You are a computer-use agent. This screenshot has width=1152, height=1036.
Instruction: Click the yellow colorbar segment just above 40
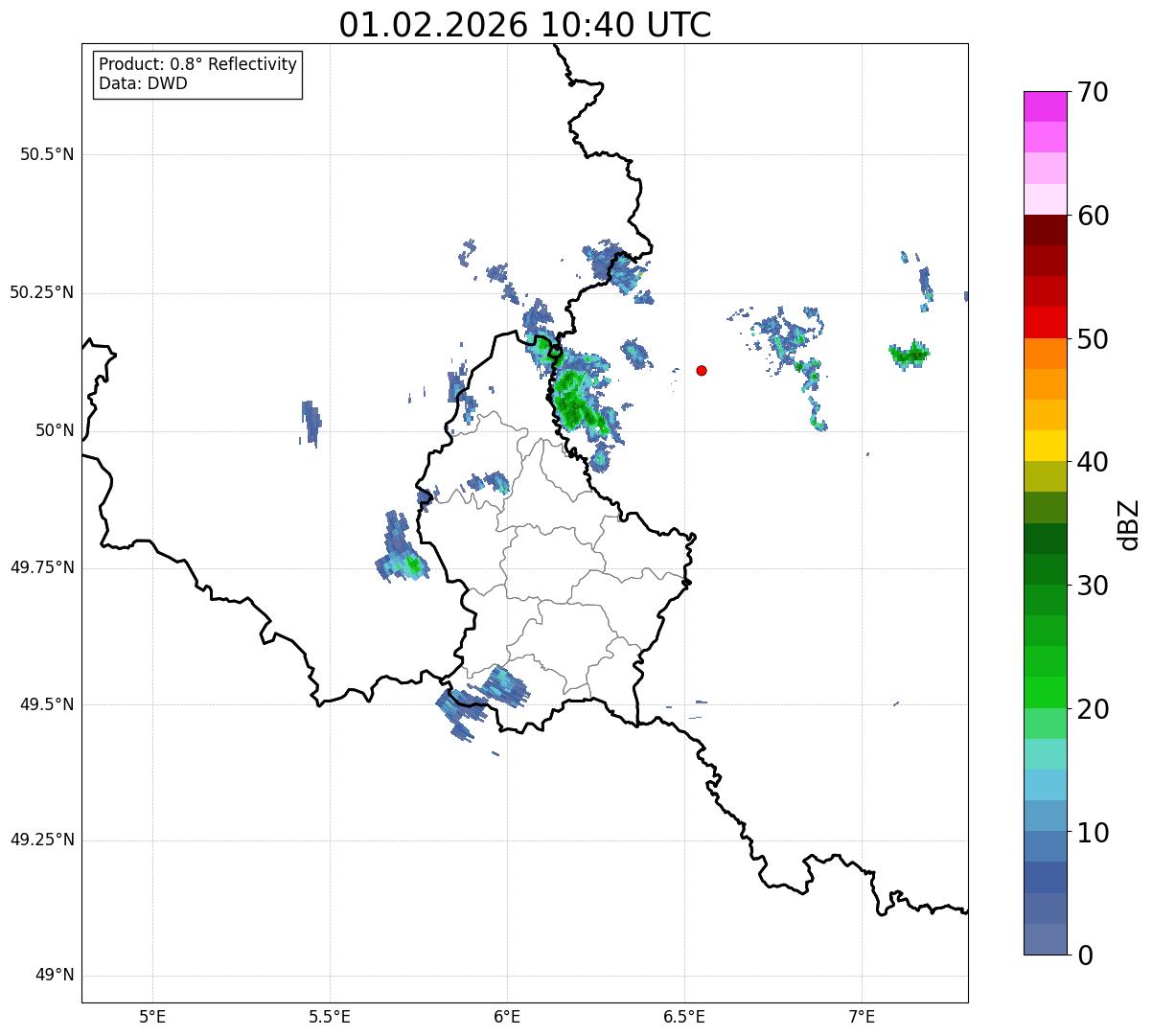[x=1046, y=446]
